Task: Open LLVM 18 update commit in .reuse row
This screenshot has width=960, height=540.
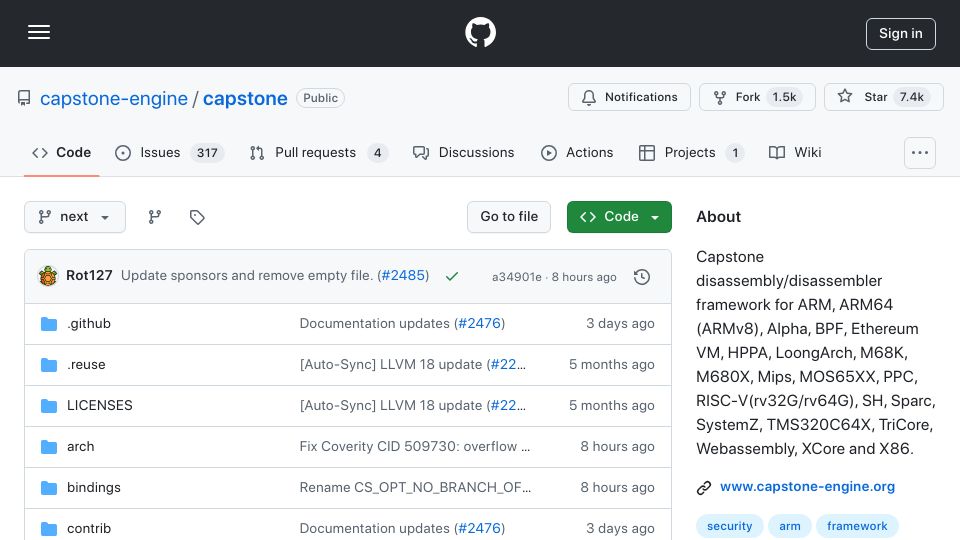Action: [391, 364]
